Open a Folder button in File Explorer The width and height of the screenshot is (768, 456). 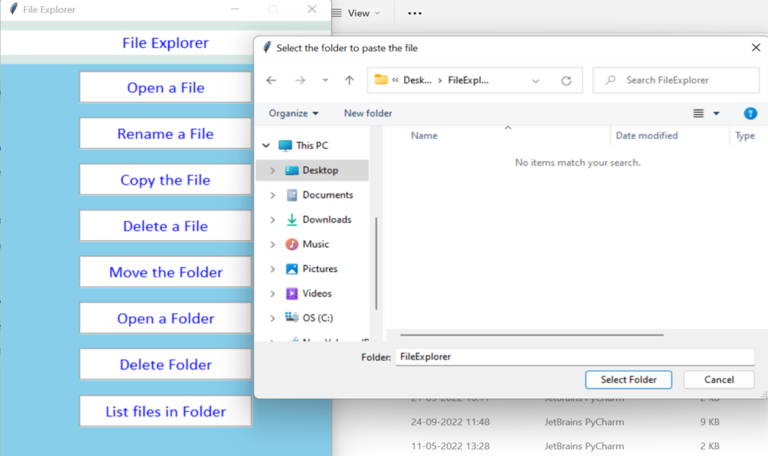(166, 318)
